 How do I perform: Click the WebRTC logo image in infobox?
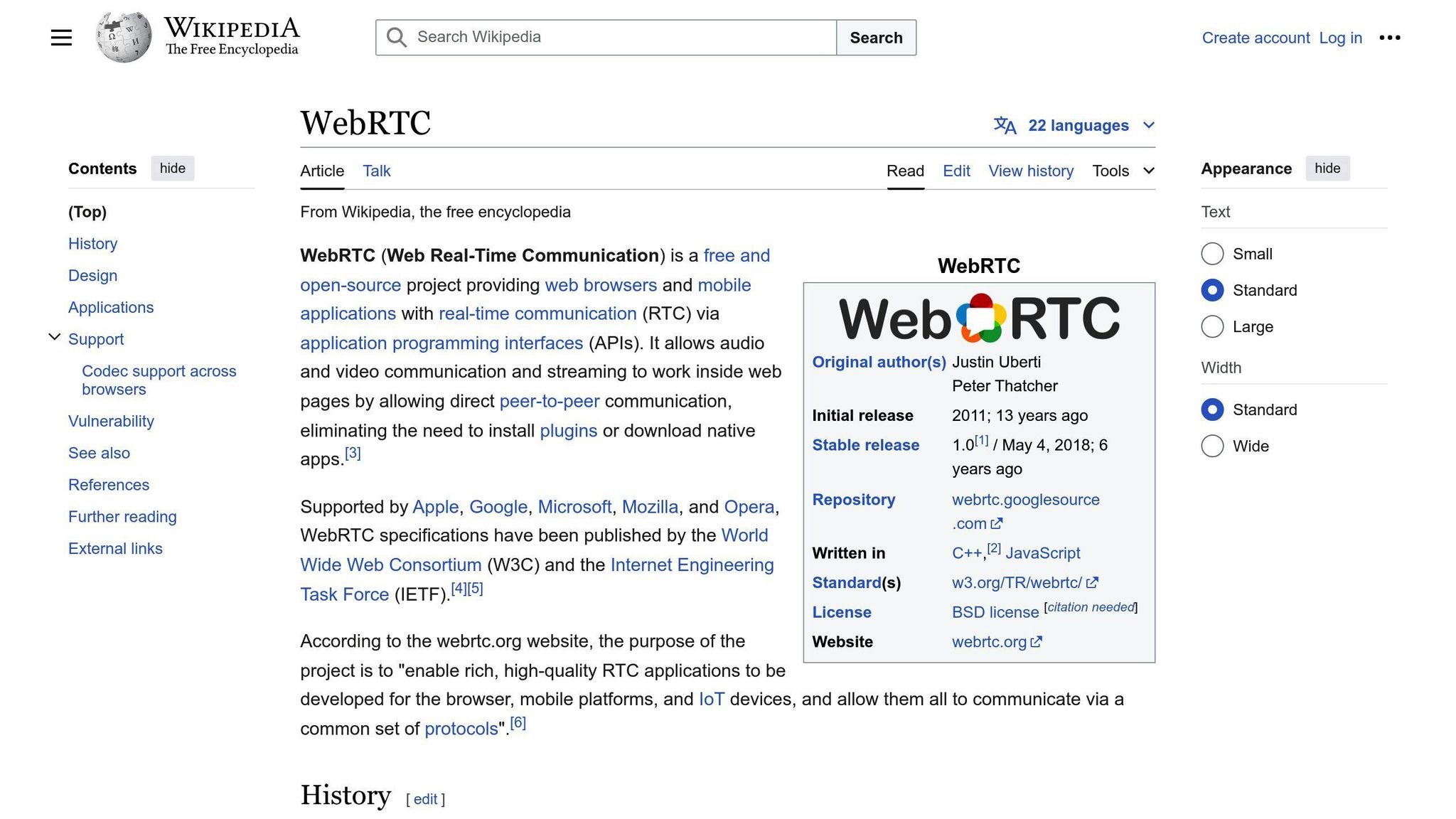[x=979, y=318]
